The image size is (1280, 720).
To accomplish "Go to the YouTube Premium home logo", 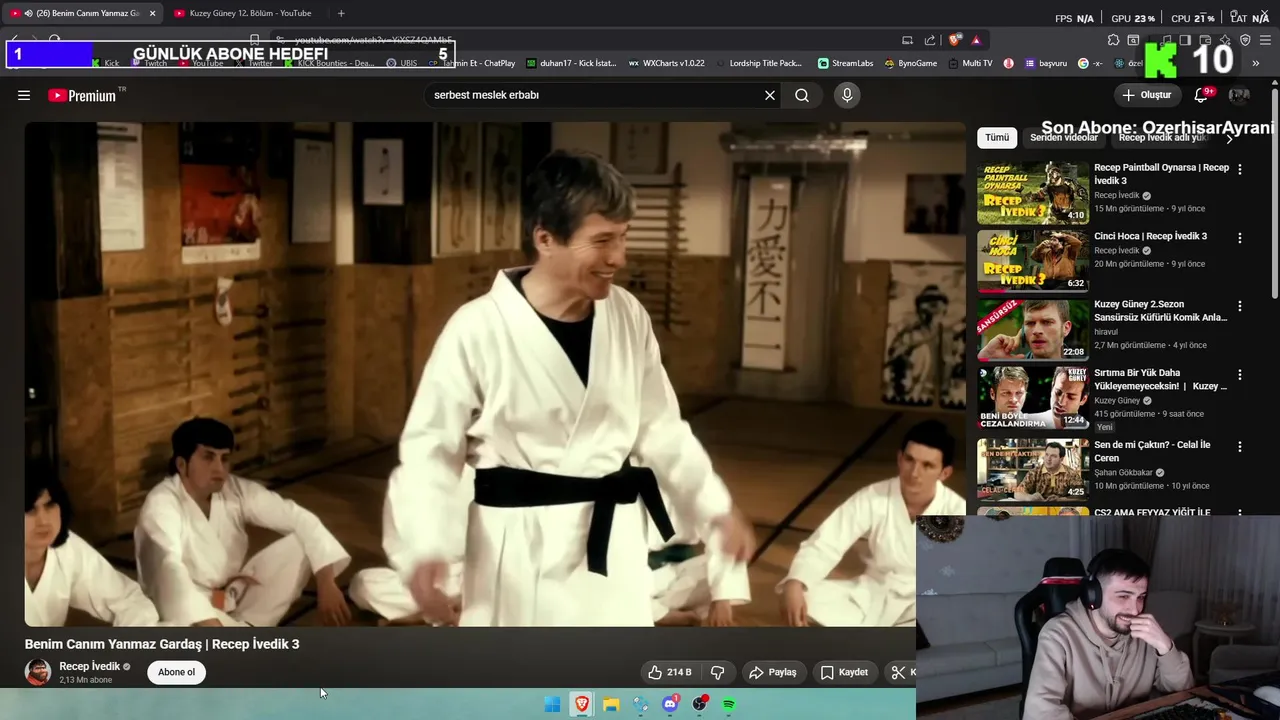I will click(x=84, y=95).
